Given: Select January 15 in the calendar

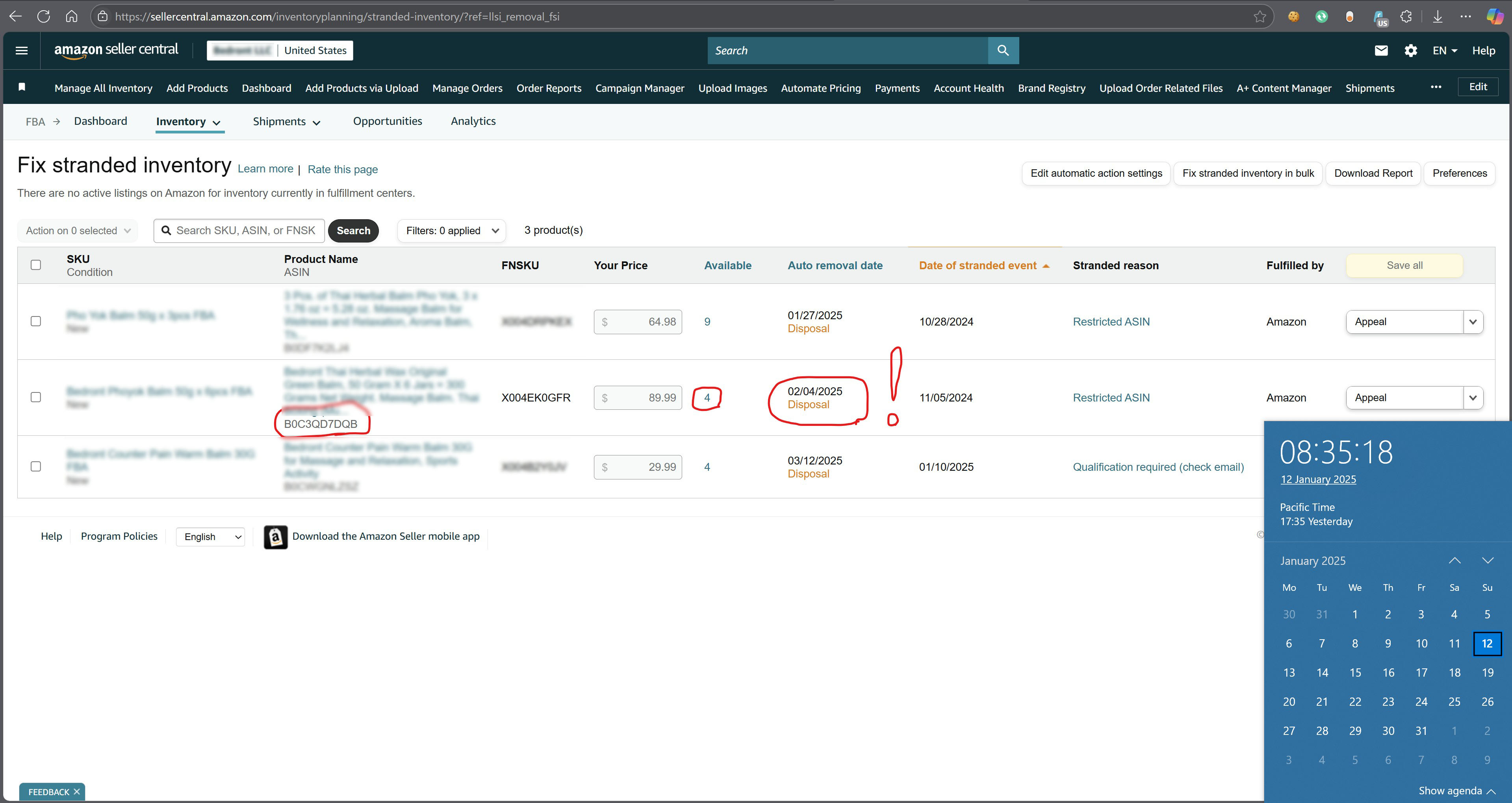Looking at the screenshot, I should pos(1355,673).
